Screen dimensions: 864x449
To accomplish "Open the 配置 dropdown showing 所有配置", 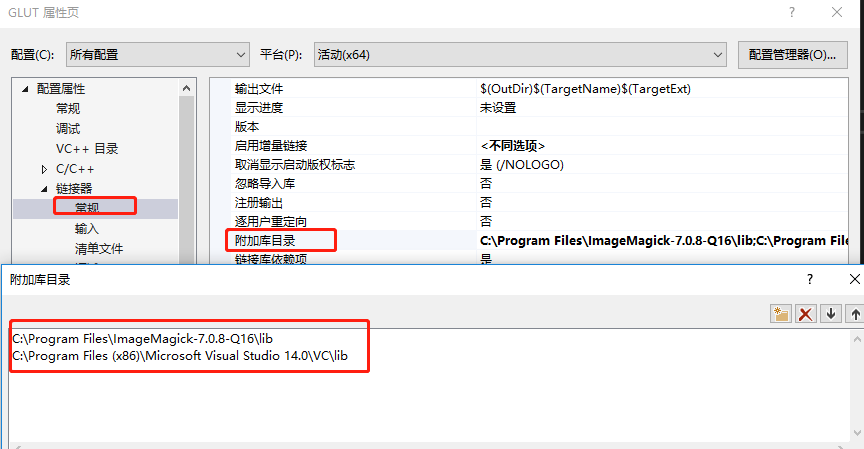I will tap(158, 55).
